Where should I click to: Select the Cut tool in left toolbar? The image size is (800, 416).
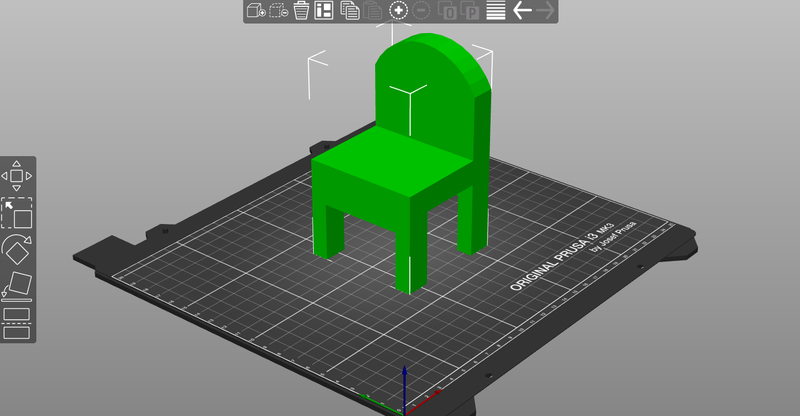(x=17, y=324)
